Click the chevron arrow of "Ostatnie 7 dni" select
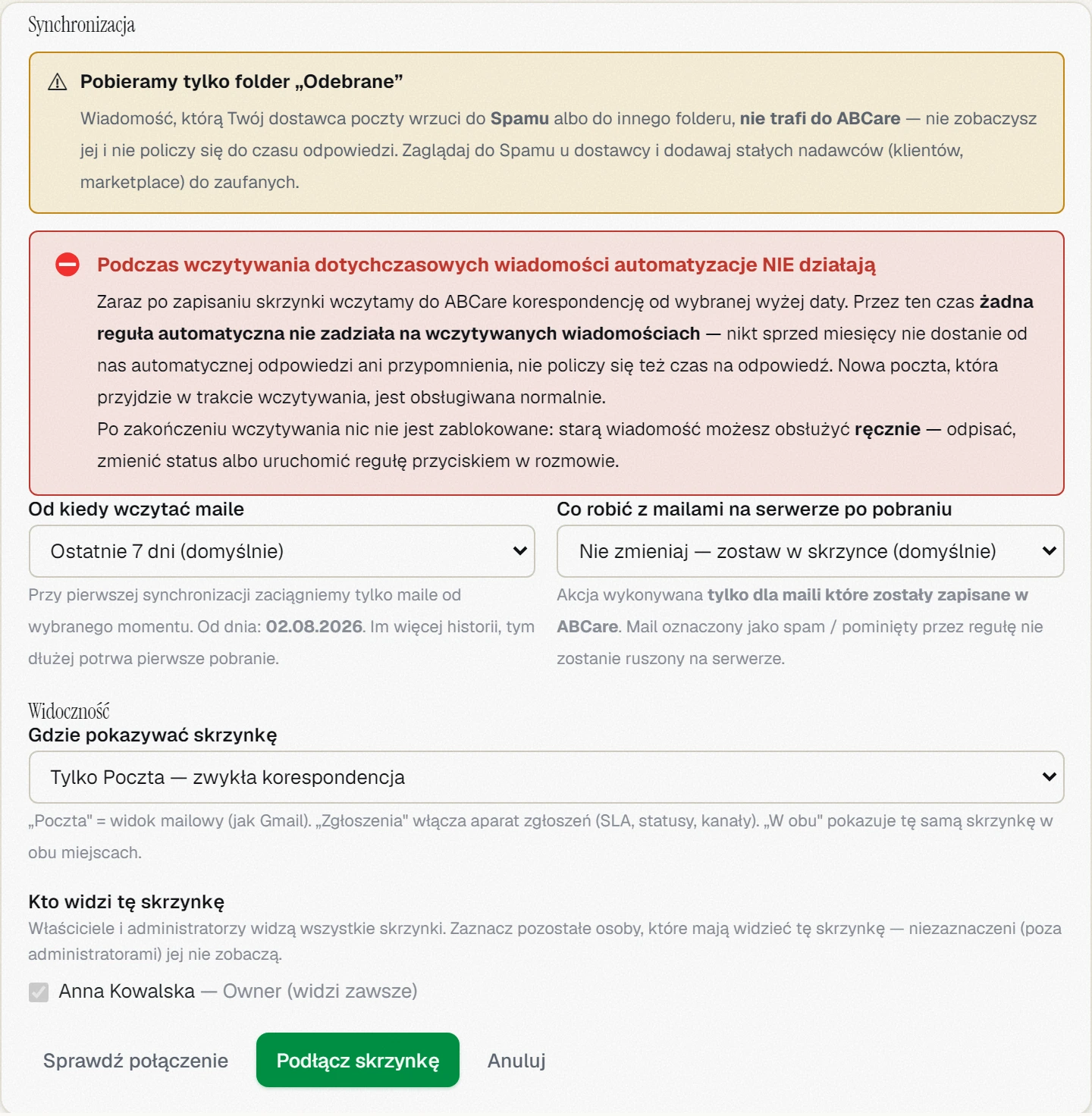The image size is (1092, 1116). (519, 551)
